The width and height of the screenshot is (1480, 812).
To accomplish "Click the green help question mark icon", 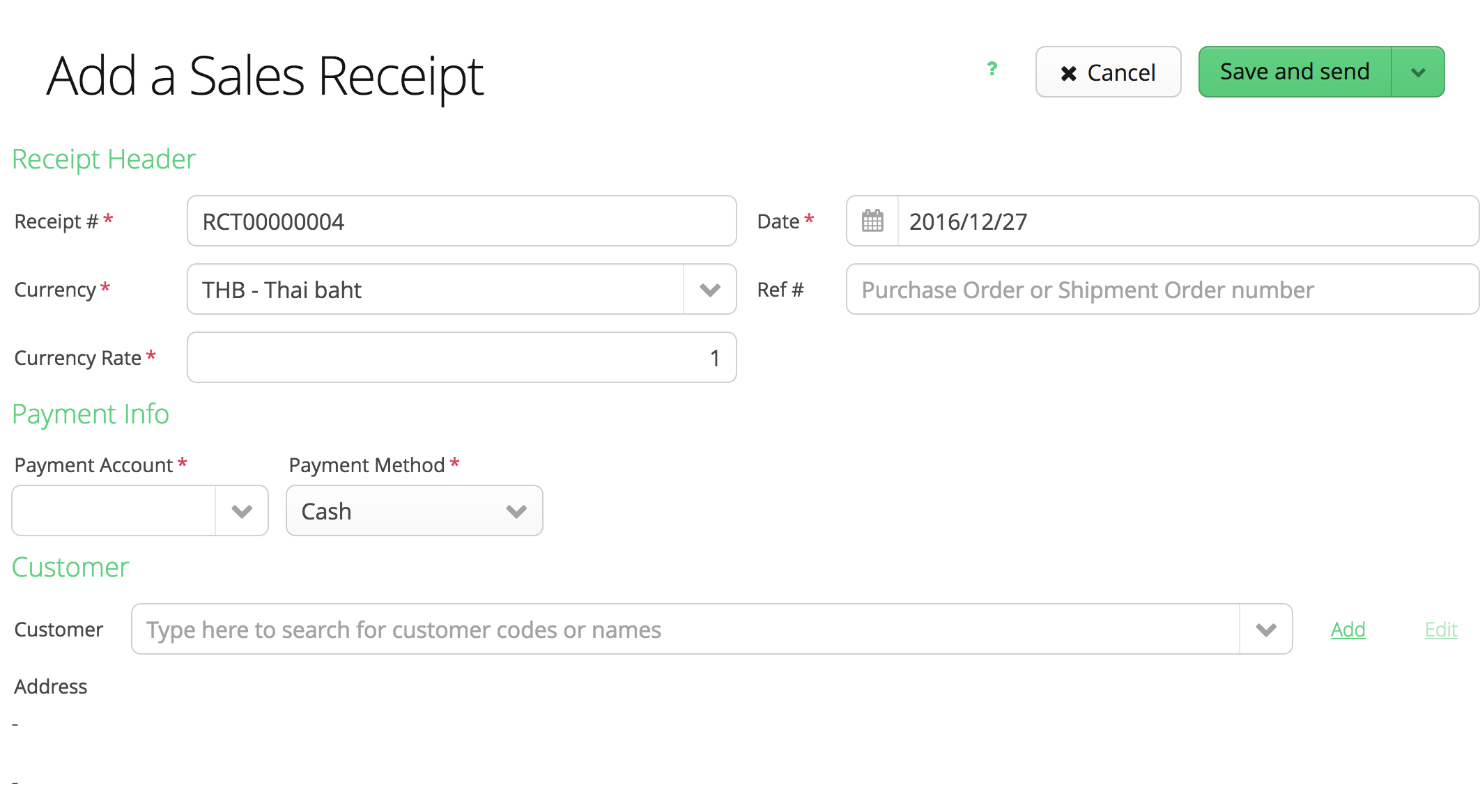I will pos(992,69).
